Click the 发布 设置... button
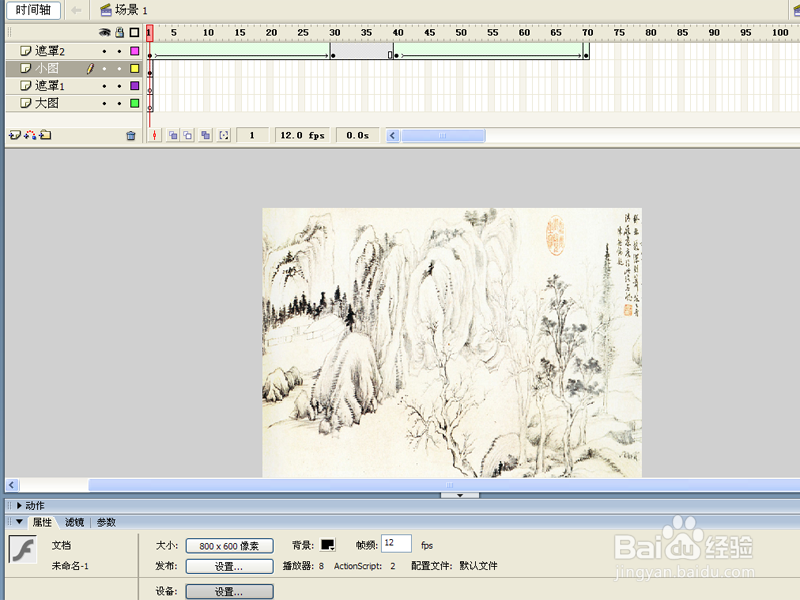 pyautogui.click(x=230, y=566)
